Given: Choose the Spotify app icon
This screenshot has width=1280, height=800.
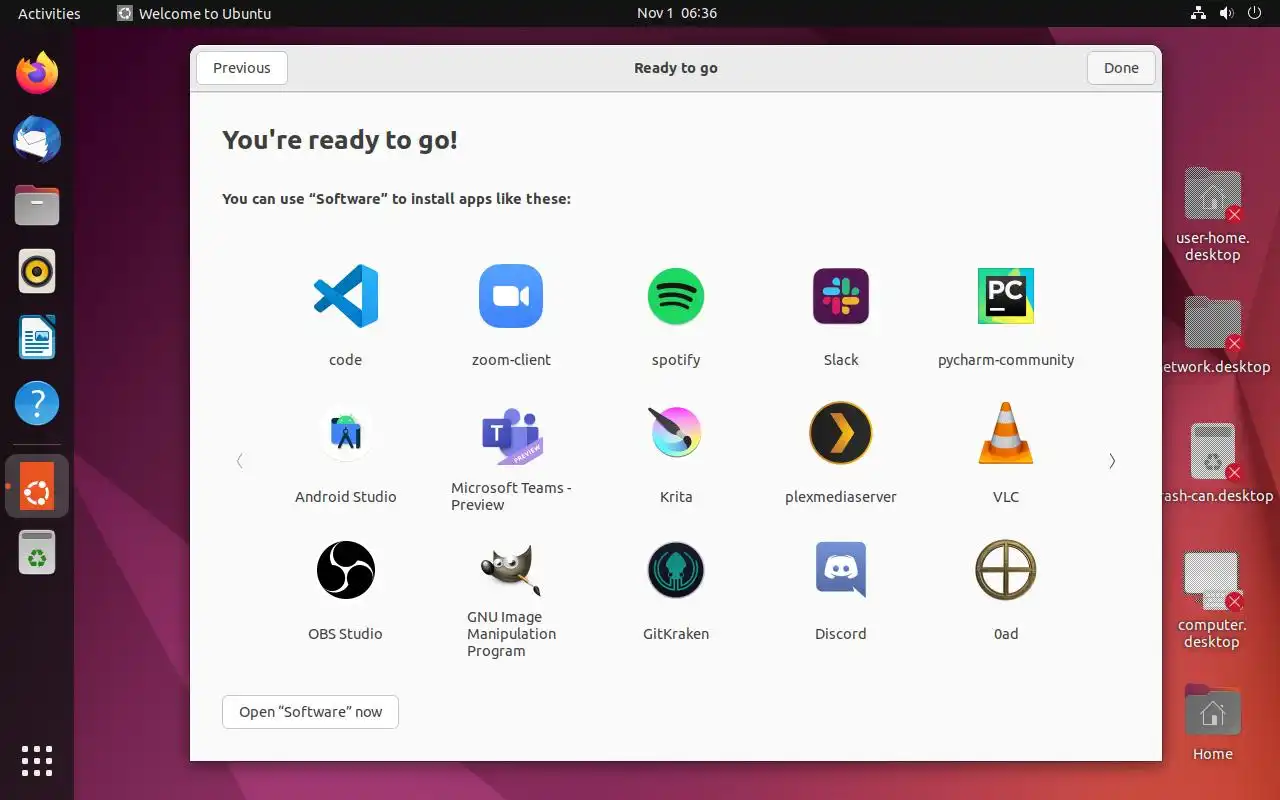Looking at the screenshot, I should point(676,296).
